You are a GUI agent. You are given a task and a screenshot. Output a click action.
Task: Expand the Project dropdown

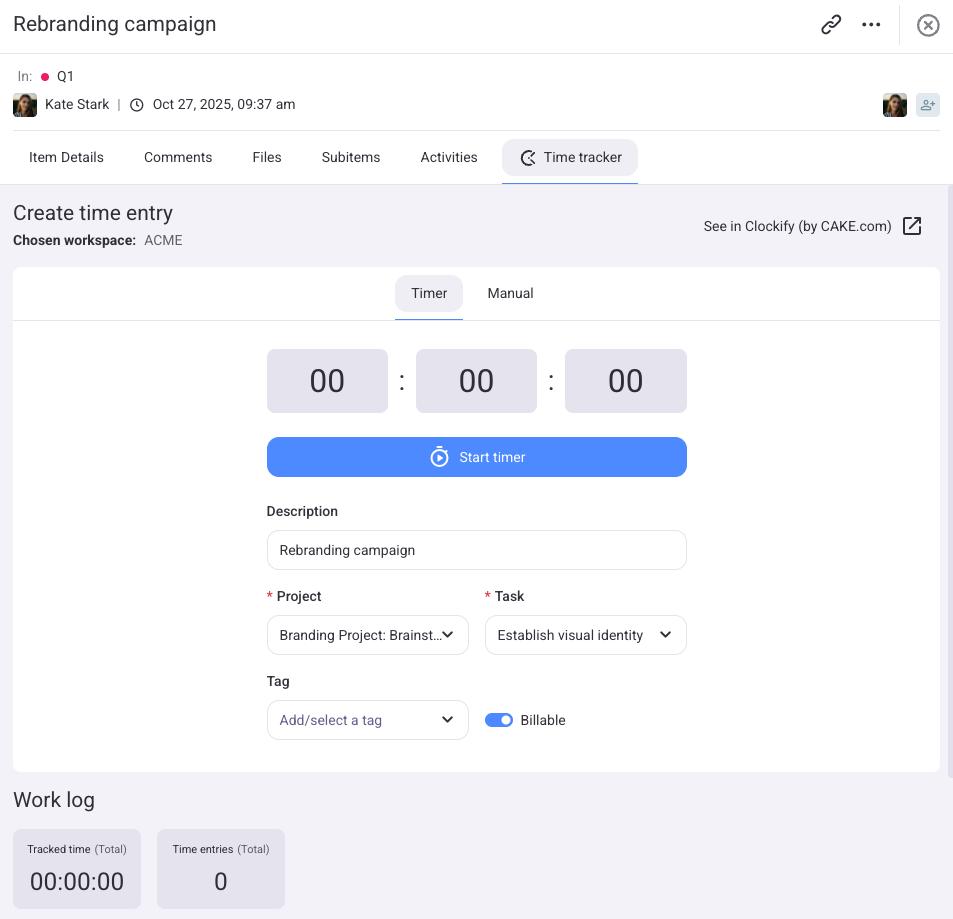(367, 635)
